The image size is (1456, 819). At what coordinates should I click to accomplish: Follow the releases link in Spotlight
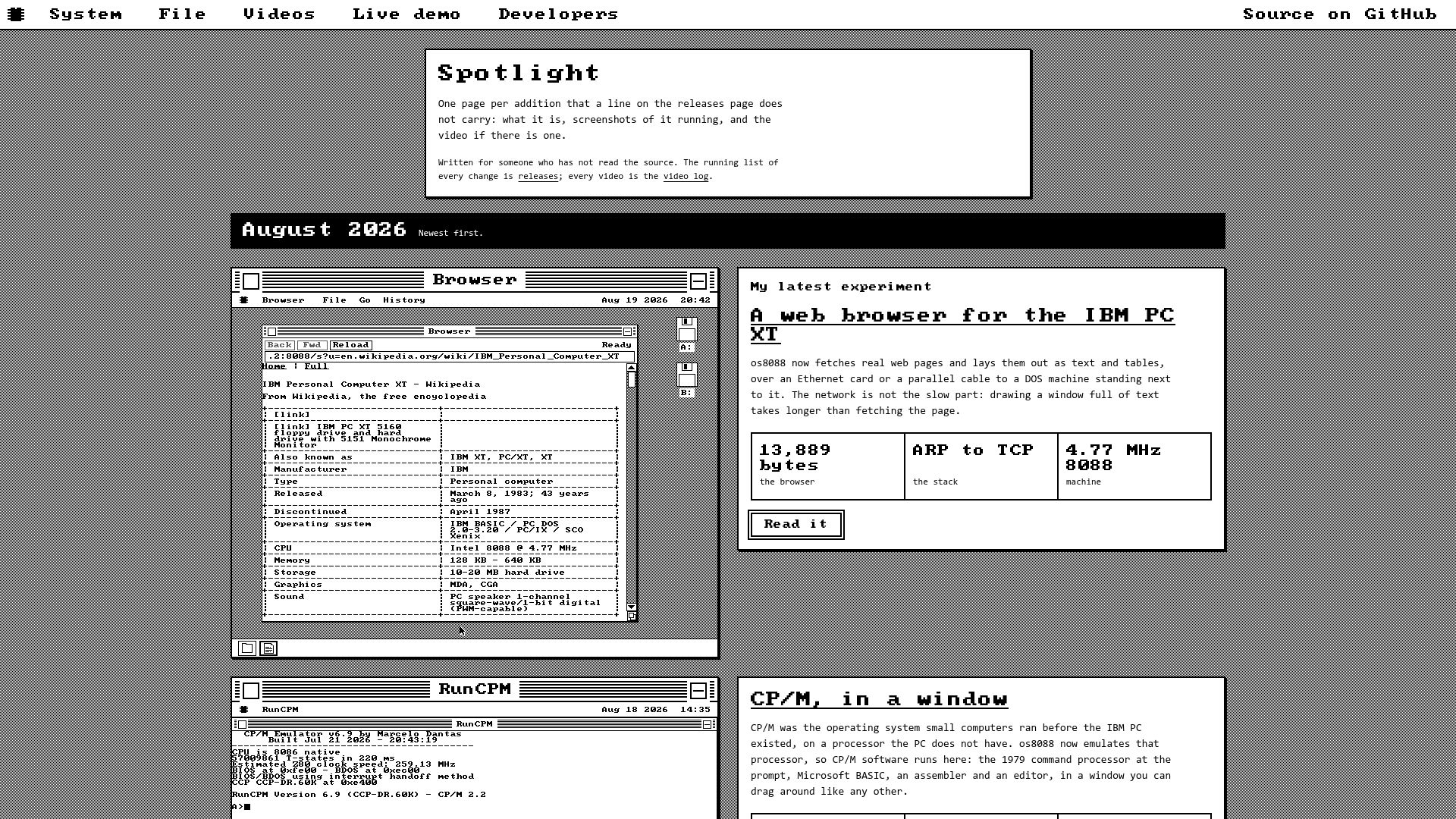(x=538, y=176)
